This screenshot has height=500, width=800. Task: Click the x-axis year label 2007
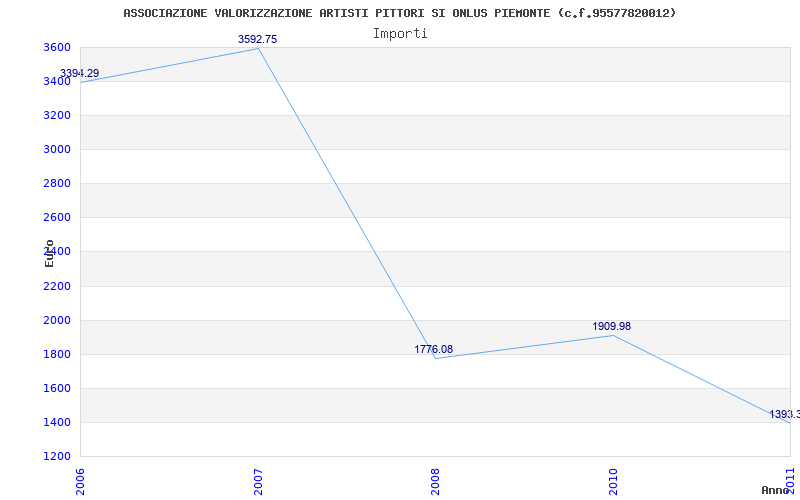click(x=258, y=482)
